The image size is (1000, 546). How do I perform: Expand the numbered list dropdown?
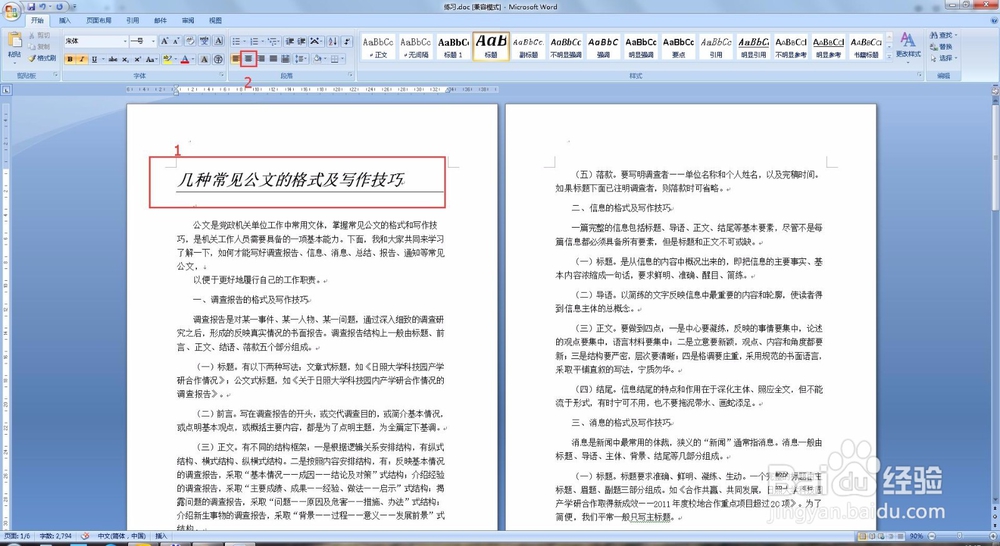pyautogui.click(x=262, y=41)
